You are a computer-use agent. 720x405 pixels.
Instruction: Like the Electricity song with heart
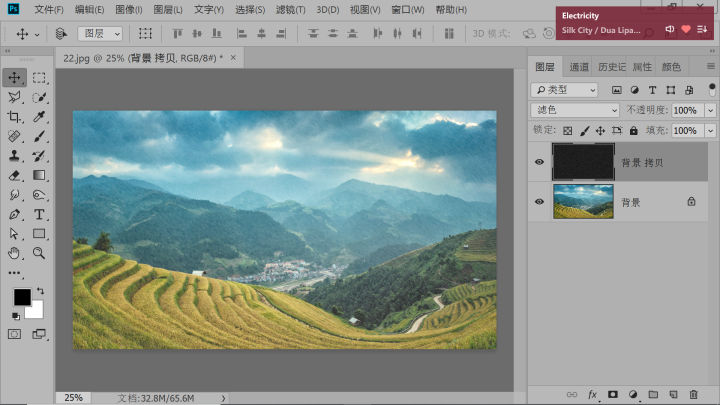pos(686,30)
